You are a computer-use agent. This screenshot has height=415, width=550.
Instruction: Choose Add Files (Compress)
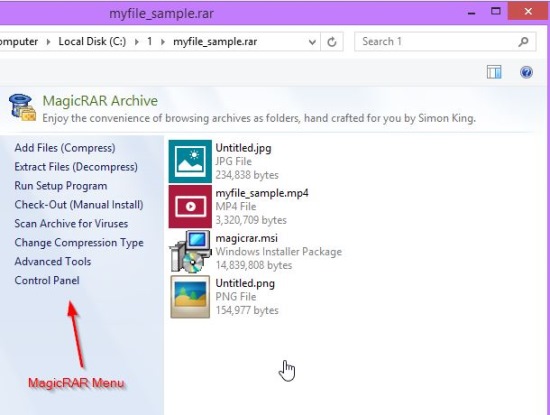[x=65, y=148]
